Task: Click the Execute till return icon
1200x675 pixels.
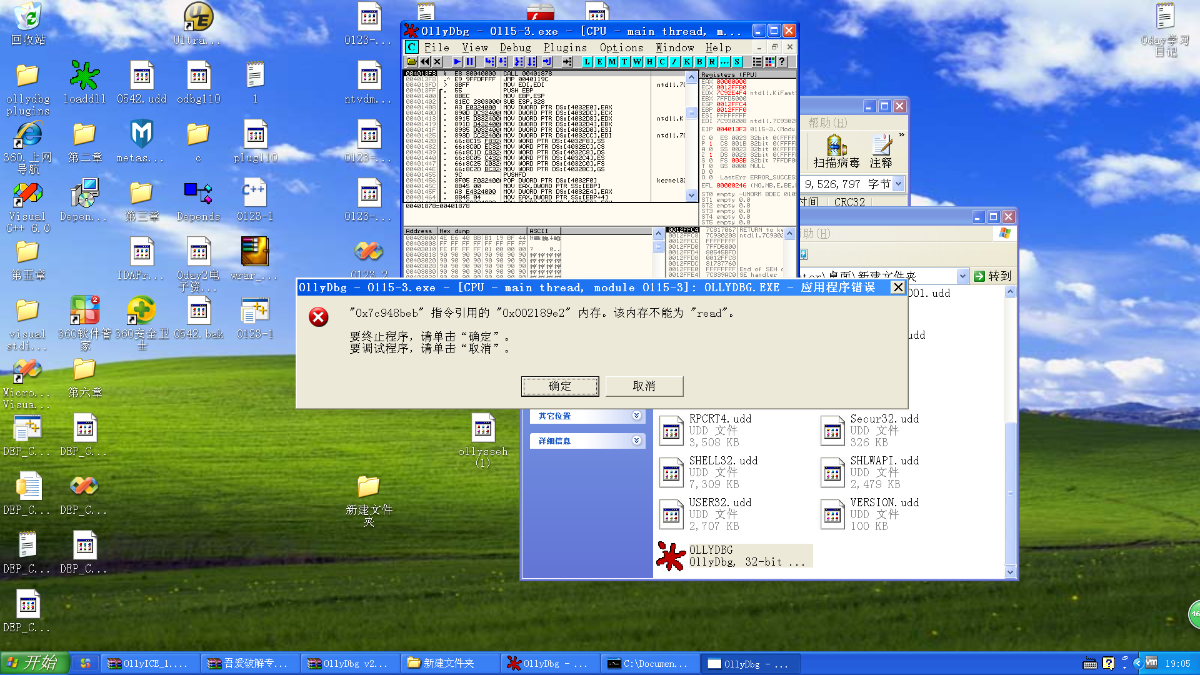Action: pos(547,62)
